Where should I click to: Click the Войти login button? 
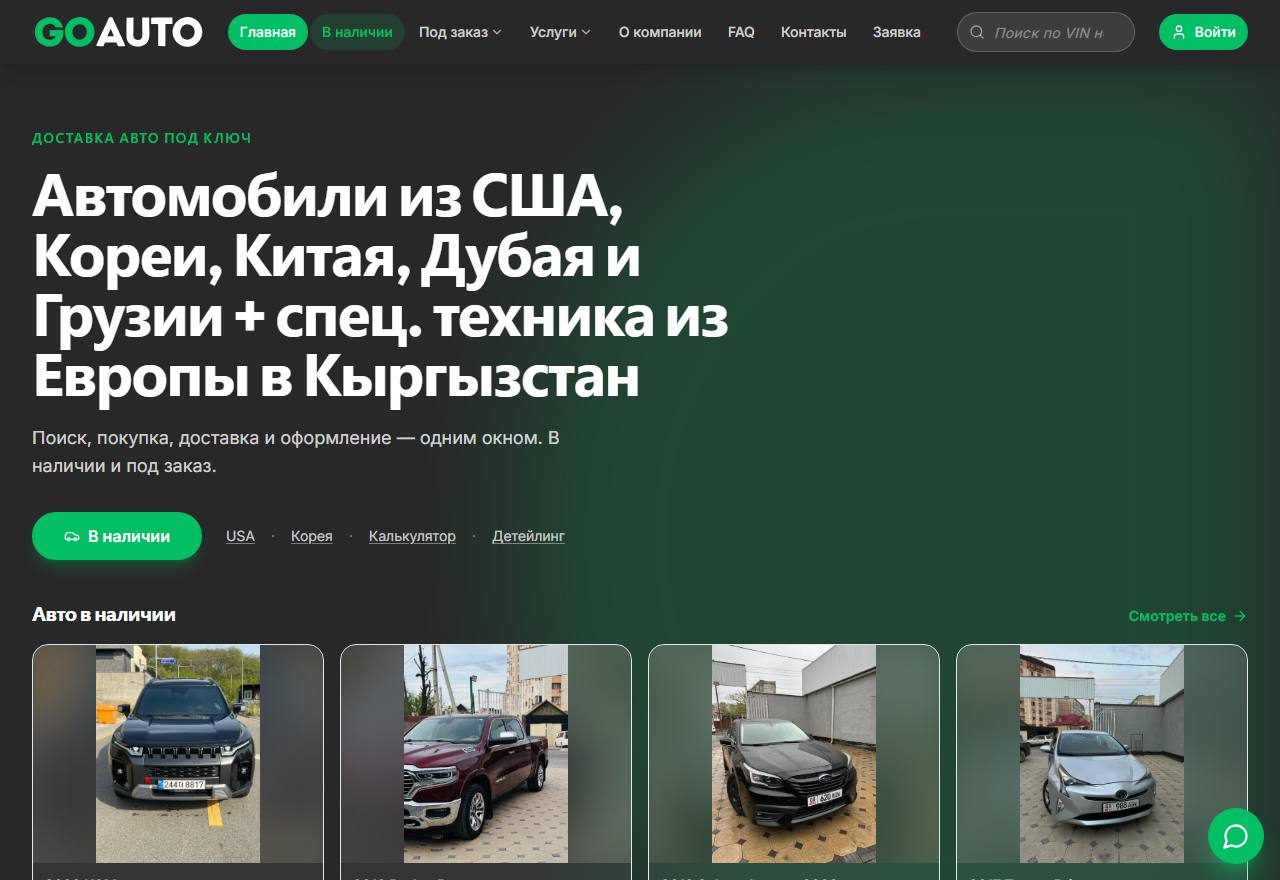point(1203,32)
